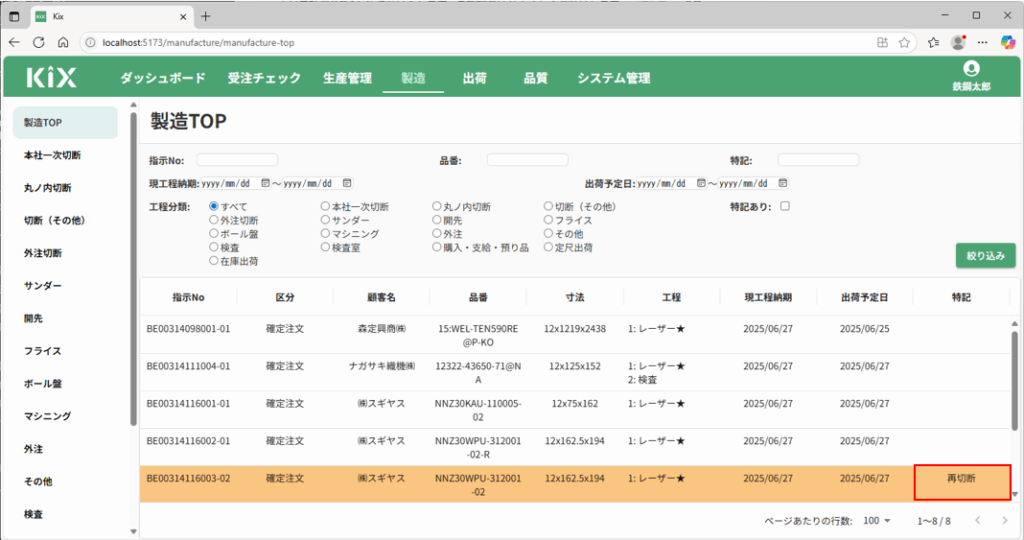The image size is (1024, 540).
Task: Open calendar for 出荷予定日 start date
Action: pos(701,183)
